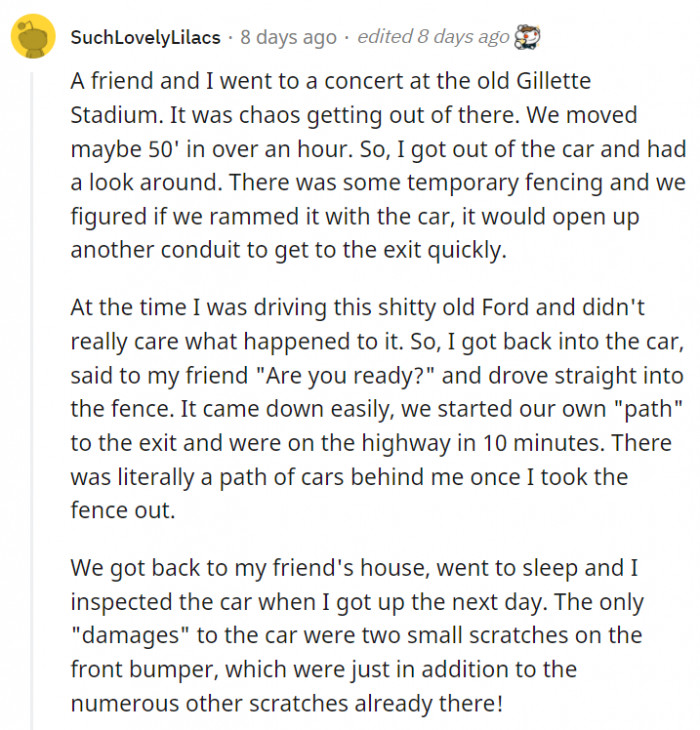This screenshot has height=730, width=700.
Task: Click the award icon beside the edited label
Action: (526, 38)
